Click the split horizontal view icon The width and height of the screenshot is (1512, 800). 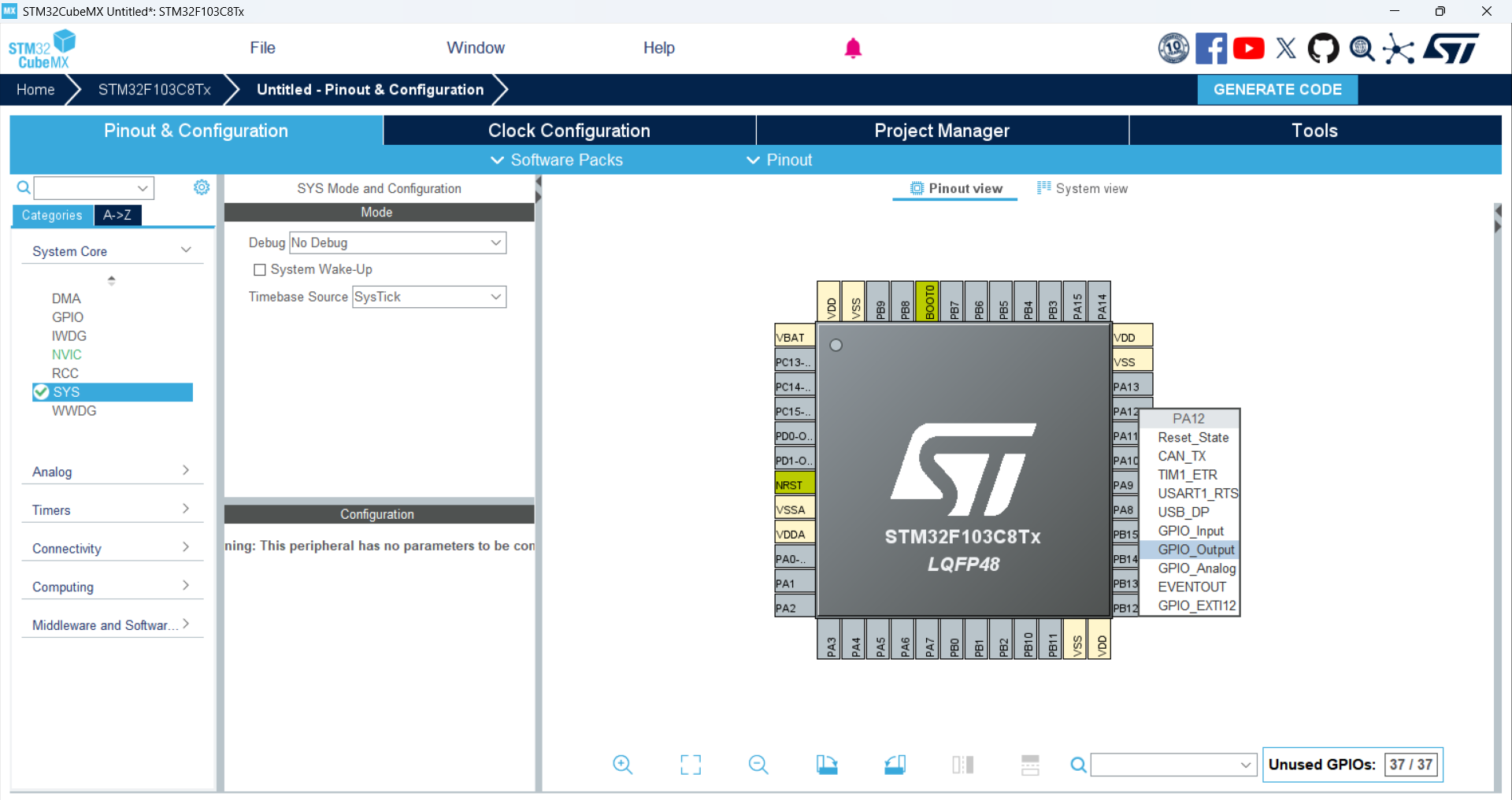(1030, 765)
